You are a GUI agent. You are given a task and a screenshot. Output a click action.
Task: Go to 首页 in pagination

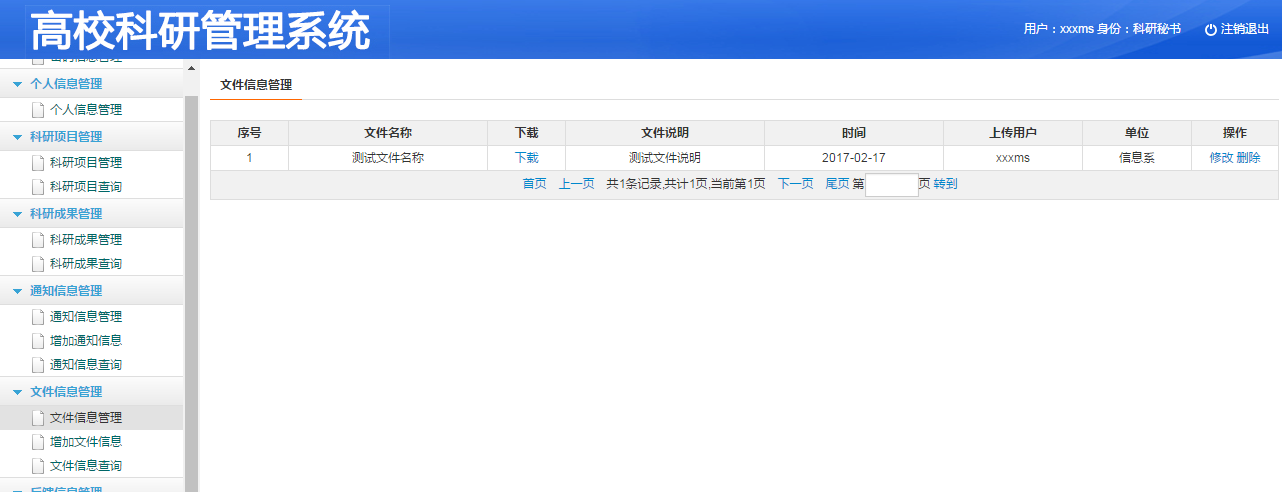[x=535, y=184]
